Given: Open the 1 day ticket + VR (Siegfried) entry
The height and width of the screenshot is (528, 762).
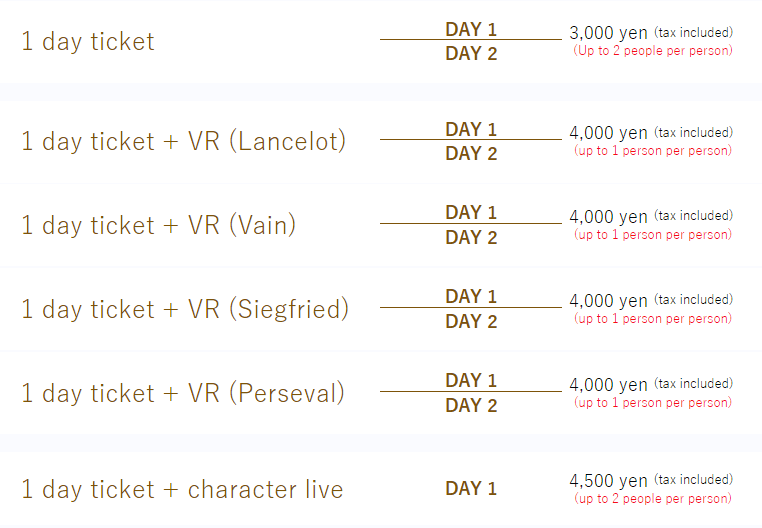Looking at the screenshot, I should point(185,309).
